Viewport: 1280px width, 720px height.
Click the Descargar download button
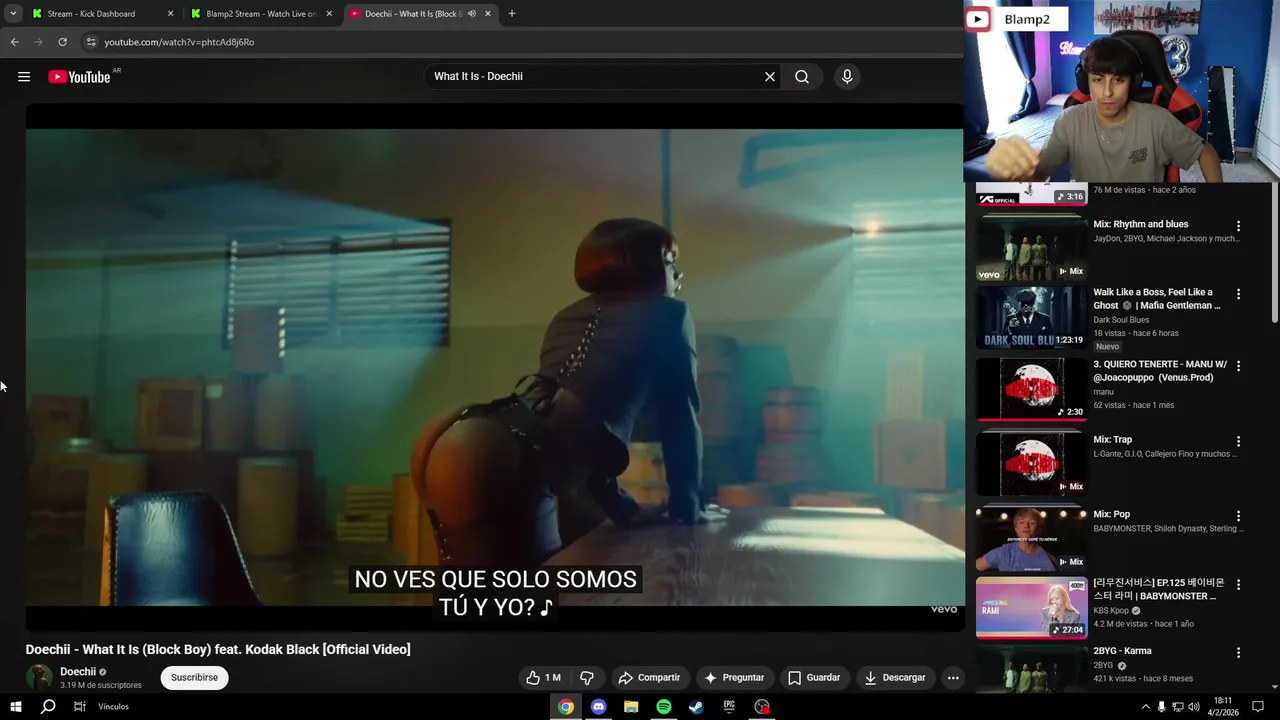(895, 678)
